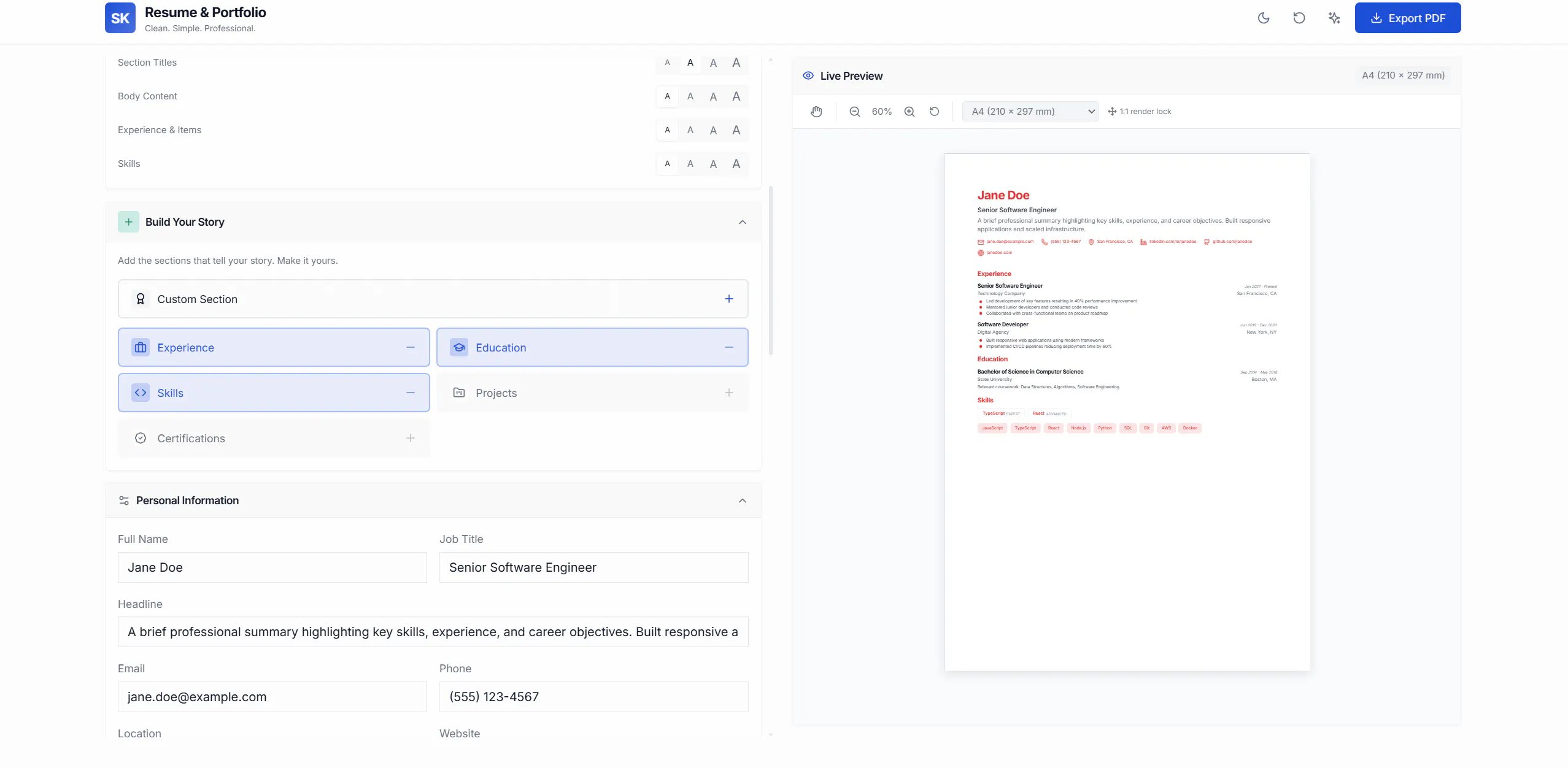Viewport: 1568px width, 768px height.
Task: Set Section Titles to smallest size
Action: [x=667, y=63]
